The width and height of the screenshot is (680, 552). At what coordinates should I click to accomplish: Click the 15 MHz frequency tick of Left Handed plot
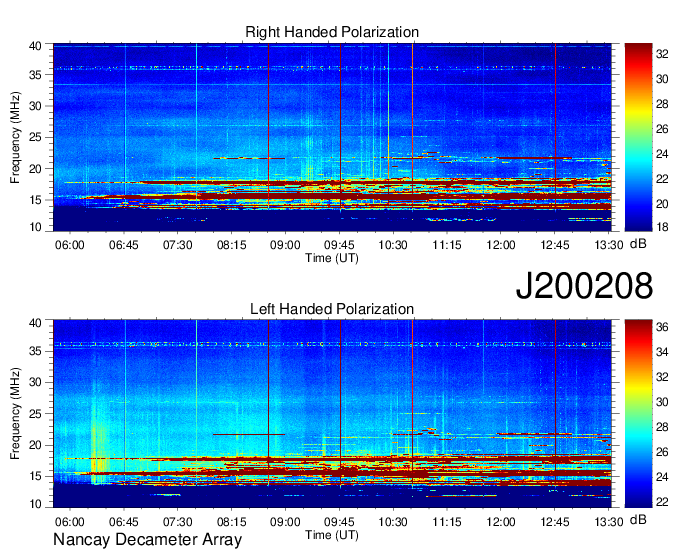(35, 476)
